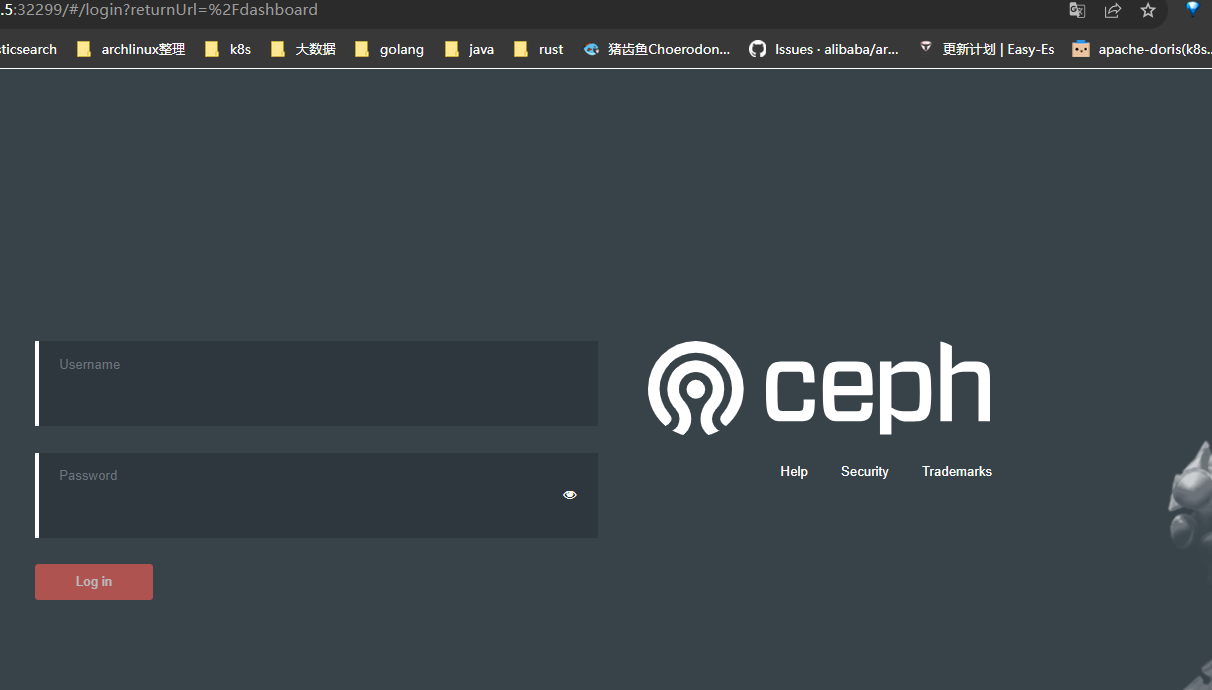Open the Security link
Image resolution: width=1212 pixels, height=690 pixels.
coord(865,471)
